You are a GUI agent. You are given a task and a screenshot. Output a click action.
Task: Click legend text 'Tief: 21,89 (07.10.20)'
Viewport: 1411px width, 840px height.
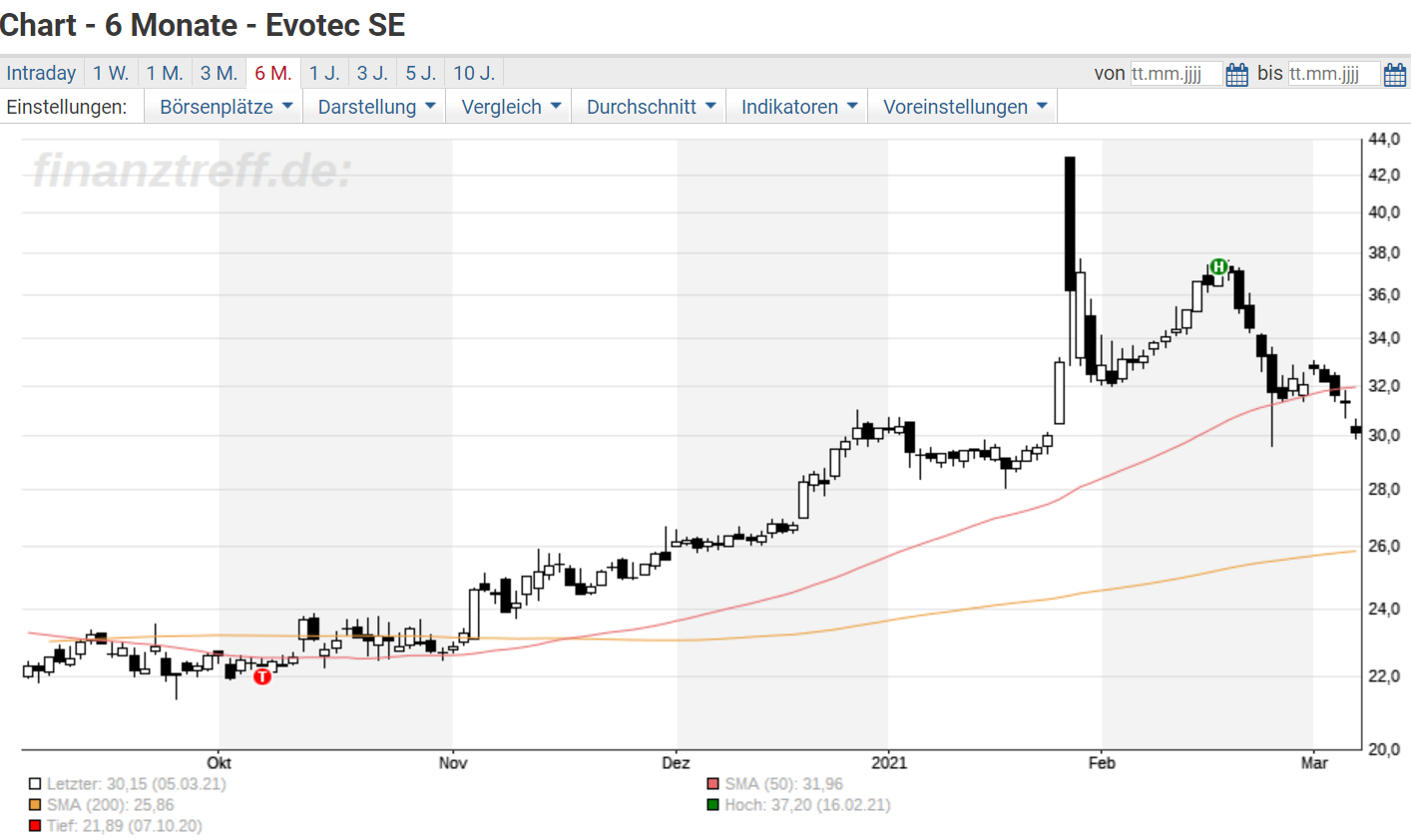click(125, 826)
